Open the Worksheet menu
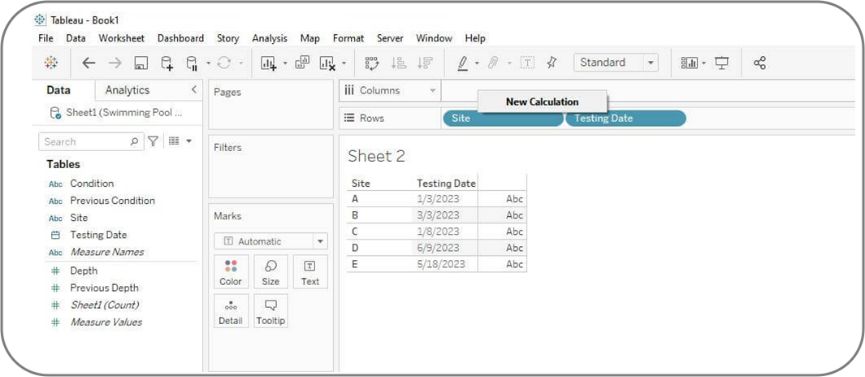865x377 pixels. point(121,38)
